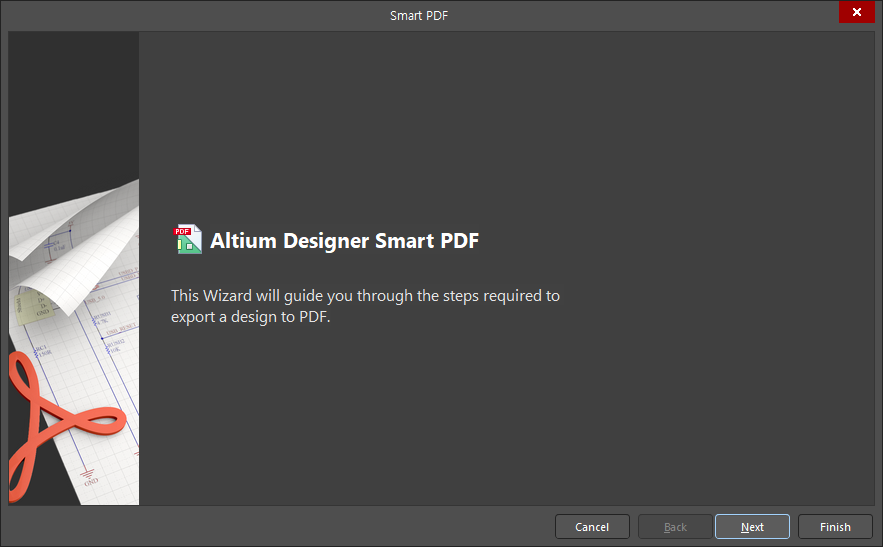Click the "Smart PDF" window title
883x547 pixels.
pos(419,15)
